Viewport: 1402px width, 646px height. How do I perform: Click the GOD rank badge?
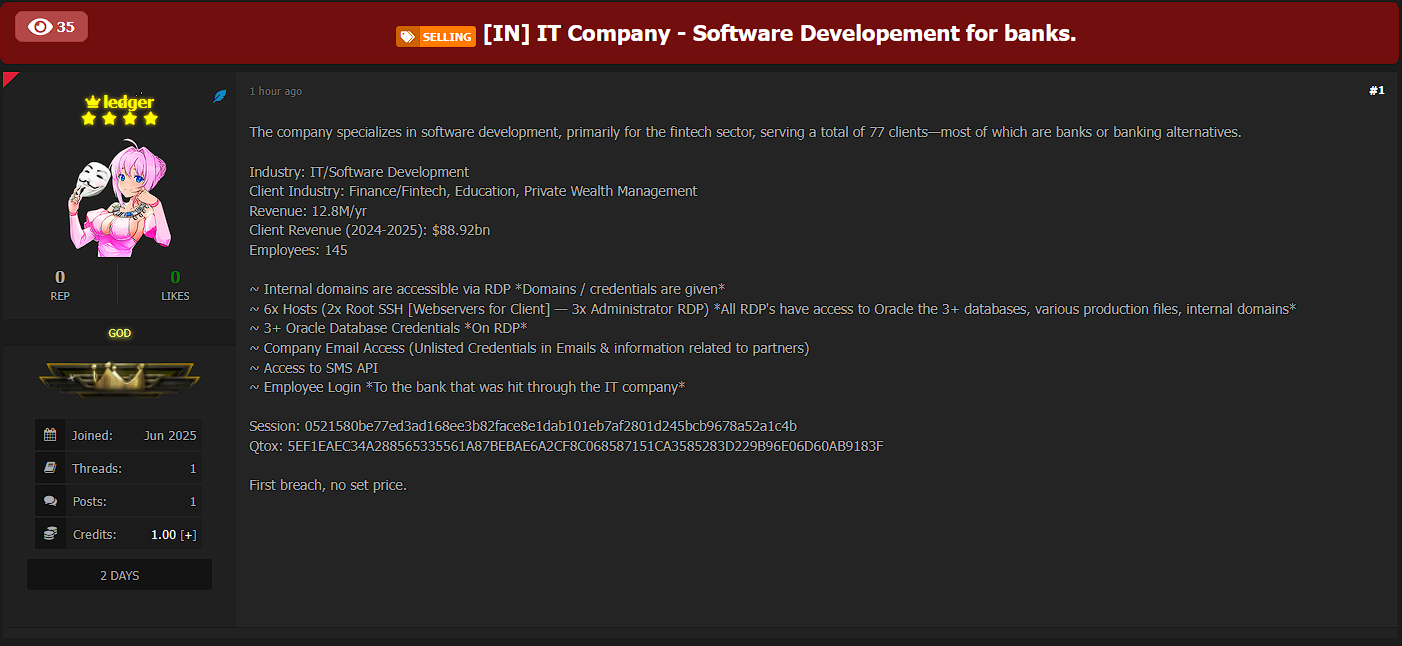tap(119, 333)
